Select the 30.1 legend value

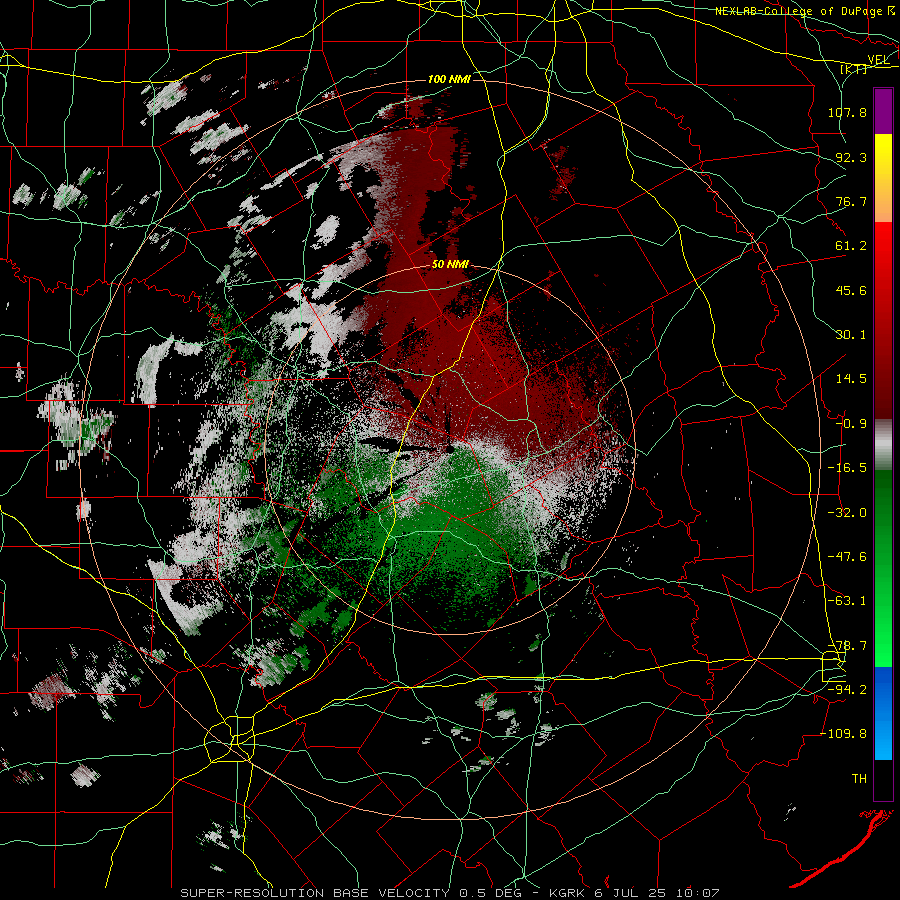[x=851, y=334]
